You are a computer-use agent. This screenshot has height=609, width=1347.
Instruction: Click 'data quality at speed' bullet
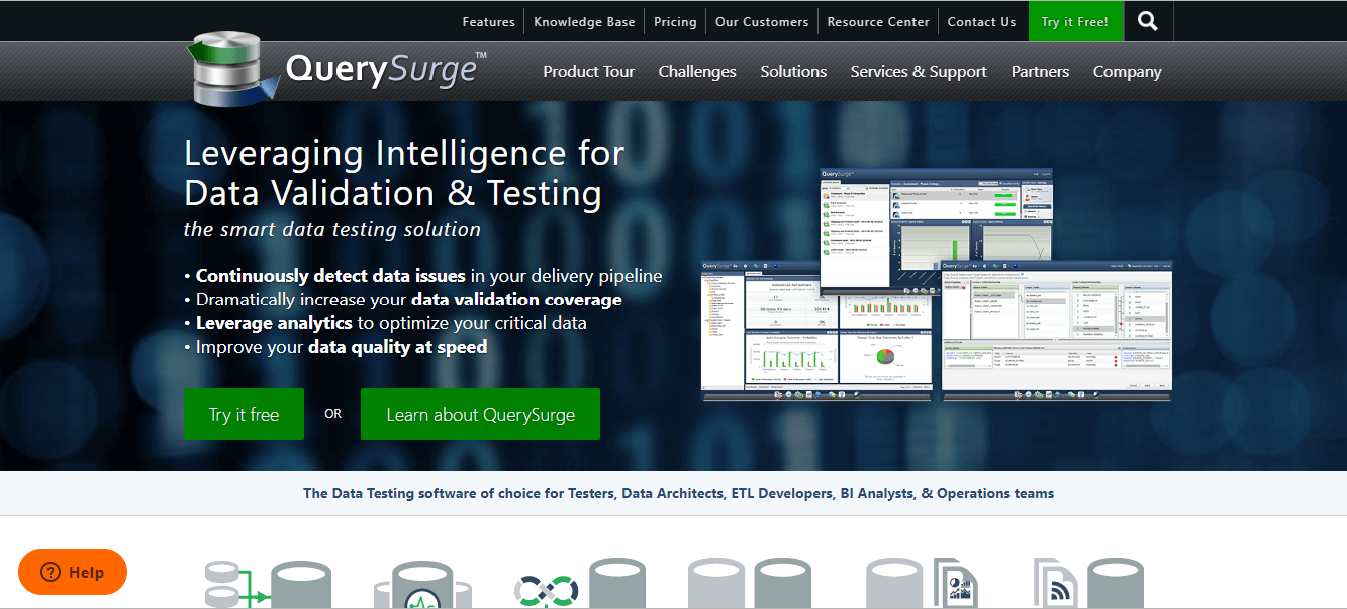397,348
